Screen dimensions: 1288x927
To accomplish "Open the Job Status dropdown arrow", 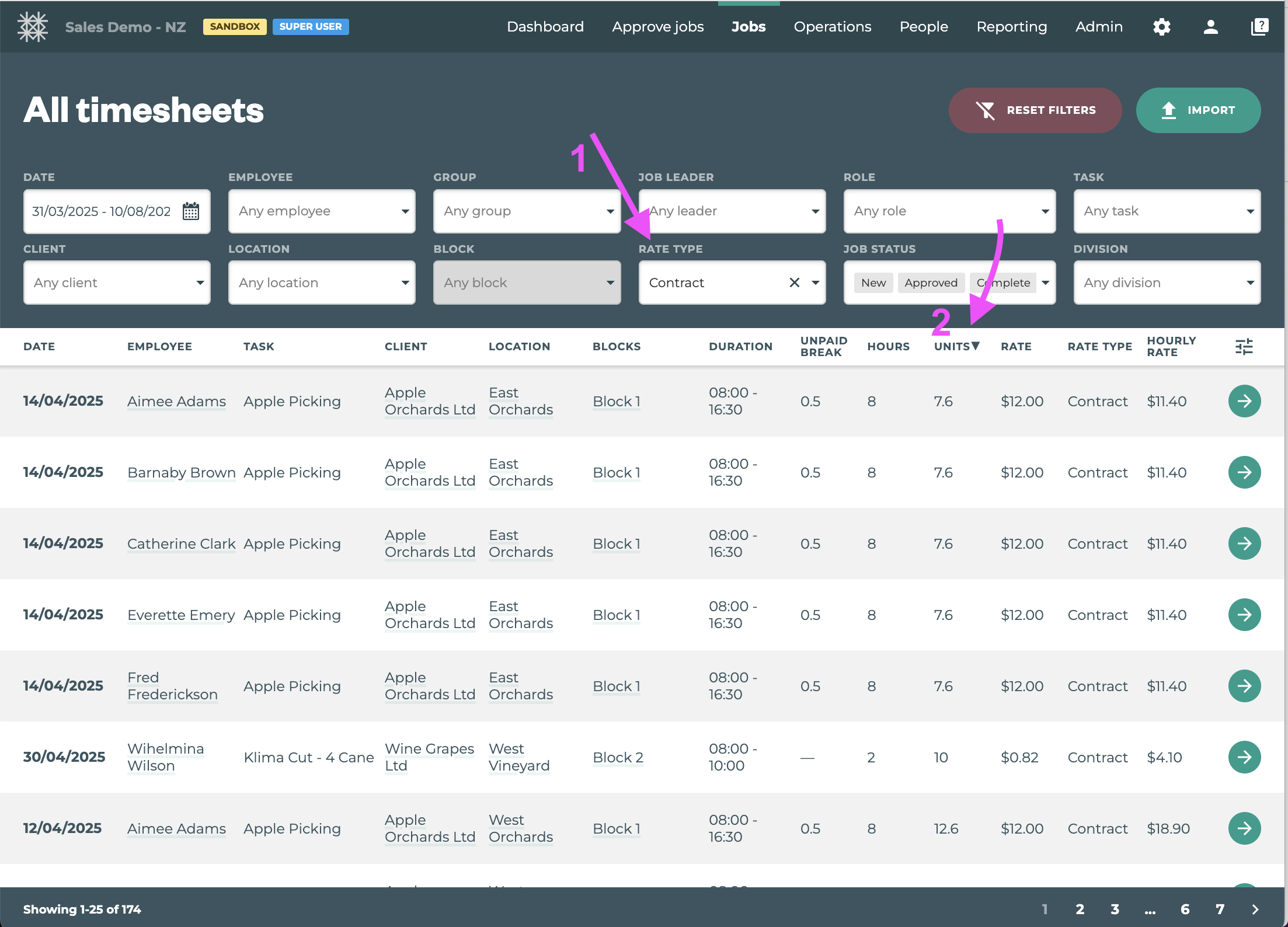I will click(x=1046, y=283).
